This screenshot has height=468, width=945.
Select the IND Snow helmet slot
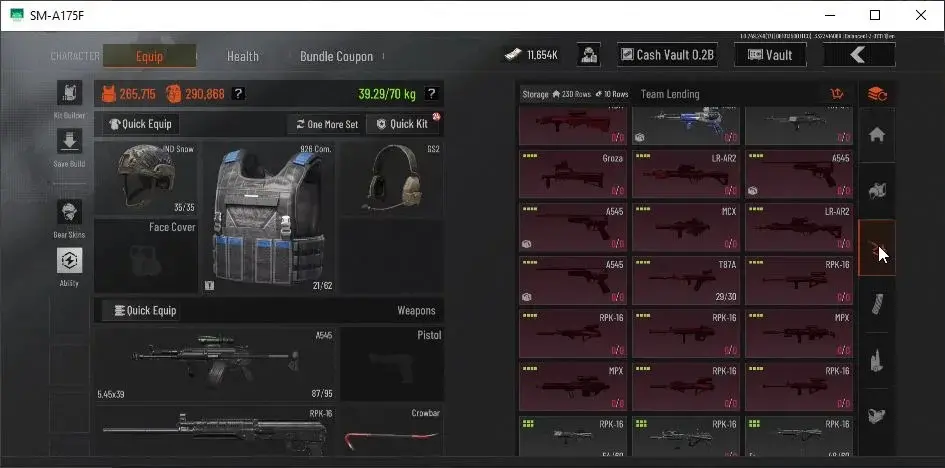(146, 178)
